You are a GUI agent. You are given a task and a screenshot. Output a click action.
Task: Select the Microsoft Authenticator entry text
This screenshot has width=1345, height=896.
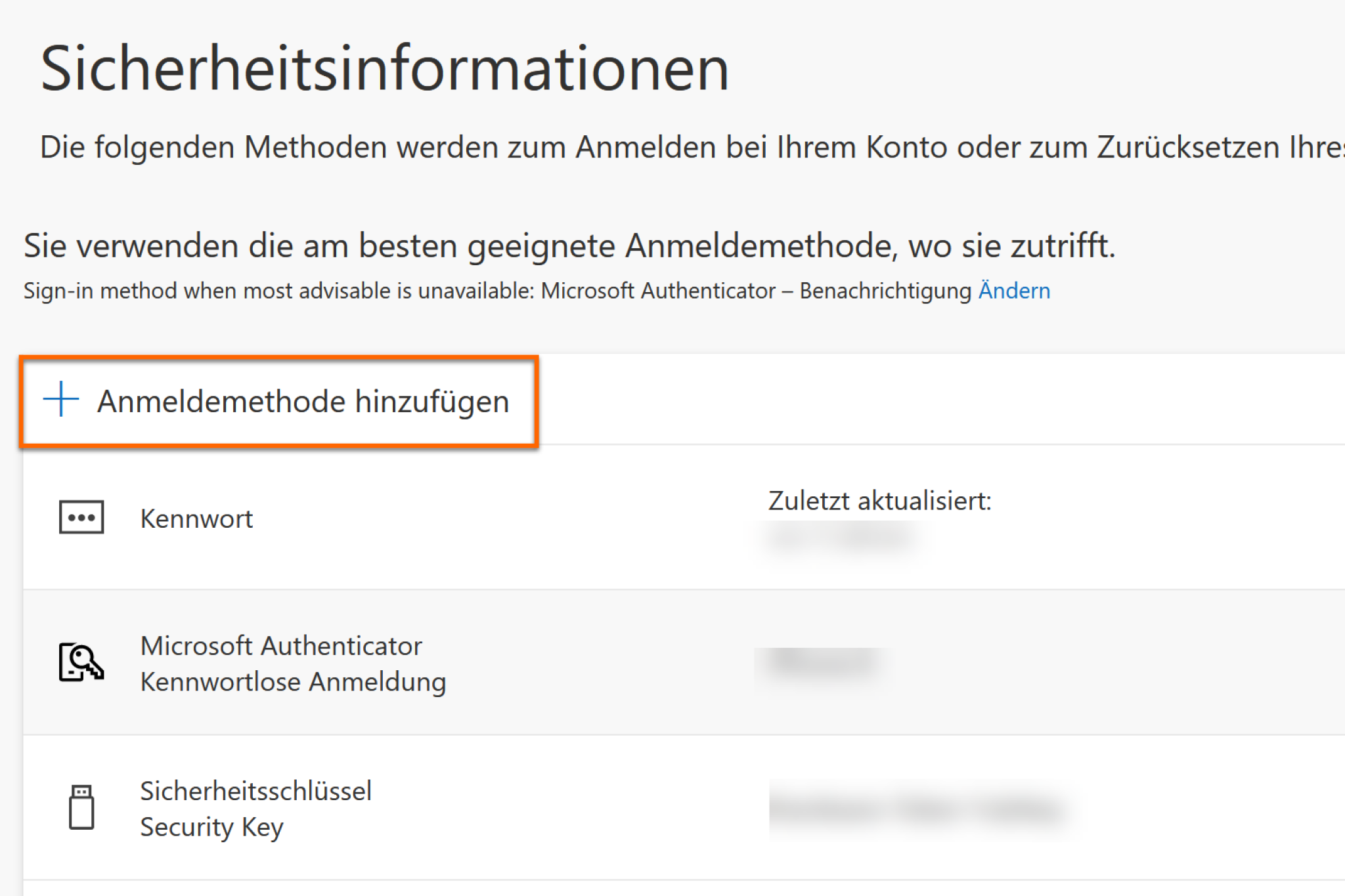click(281, 646)
